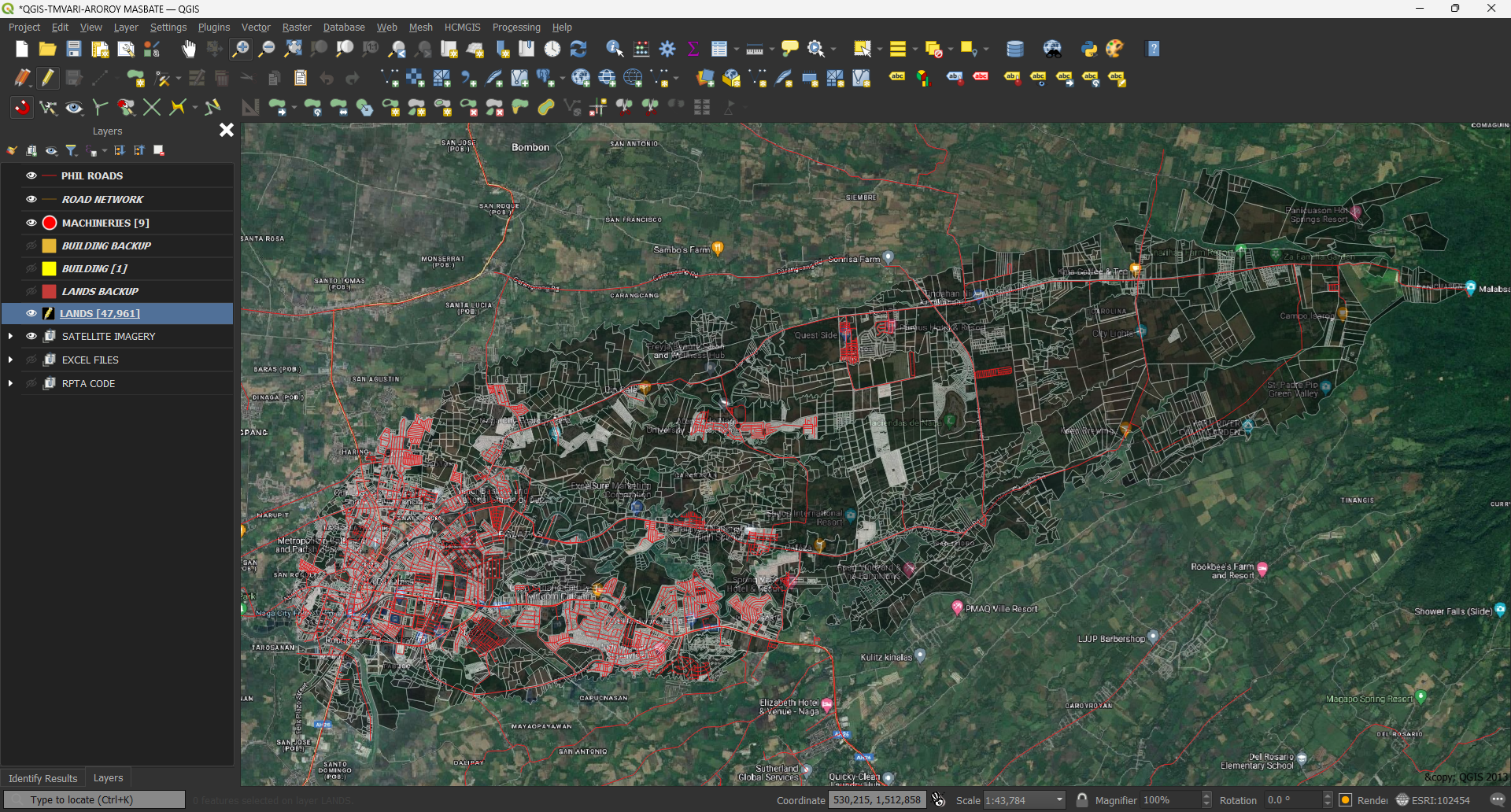Toggle visibility of MACHINERIES [9] layer

point(31,223)
